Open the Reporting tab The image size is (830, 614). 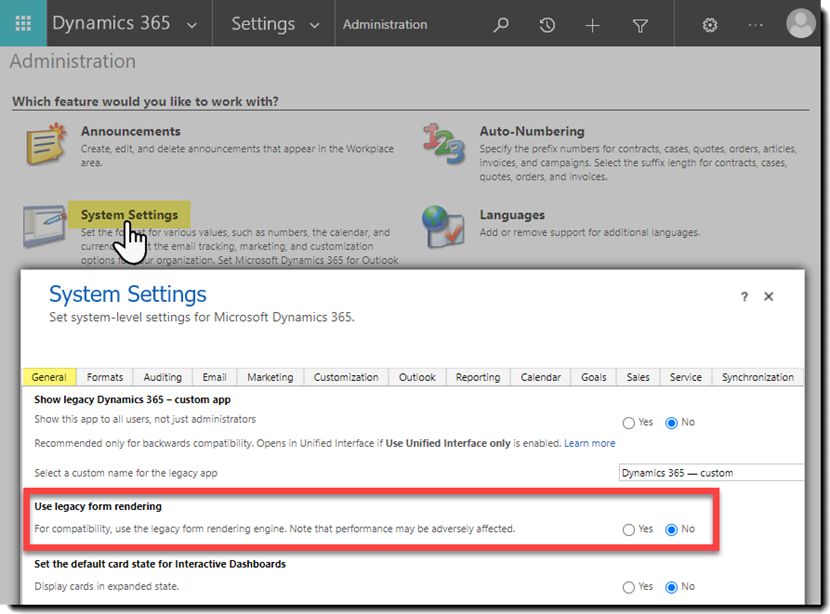click(x=478, y=377)
